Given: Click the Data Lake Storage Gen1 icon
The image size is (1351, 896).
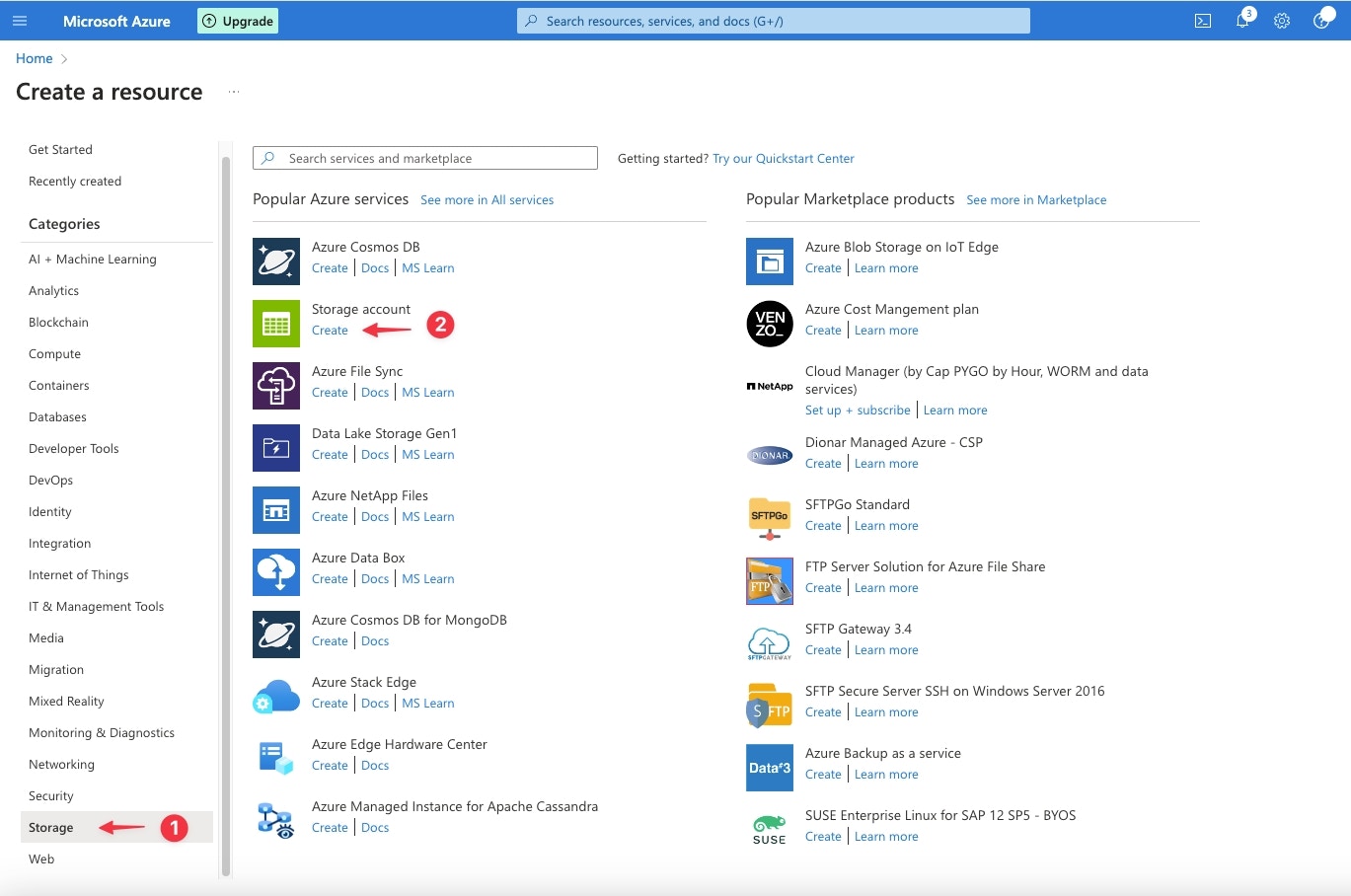Looking at the screenshot, I should 276,448.
